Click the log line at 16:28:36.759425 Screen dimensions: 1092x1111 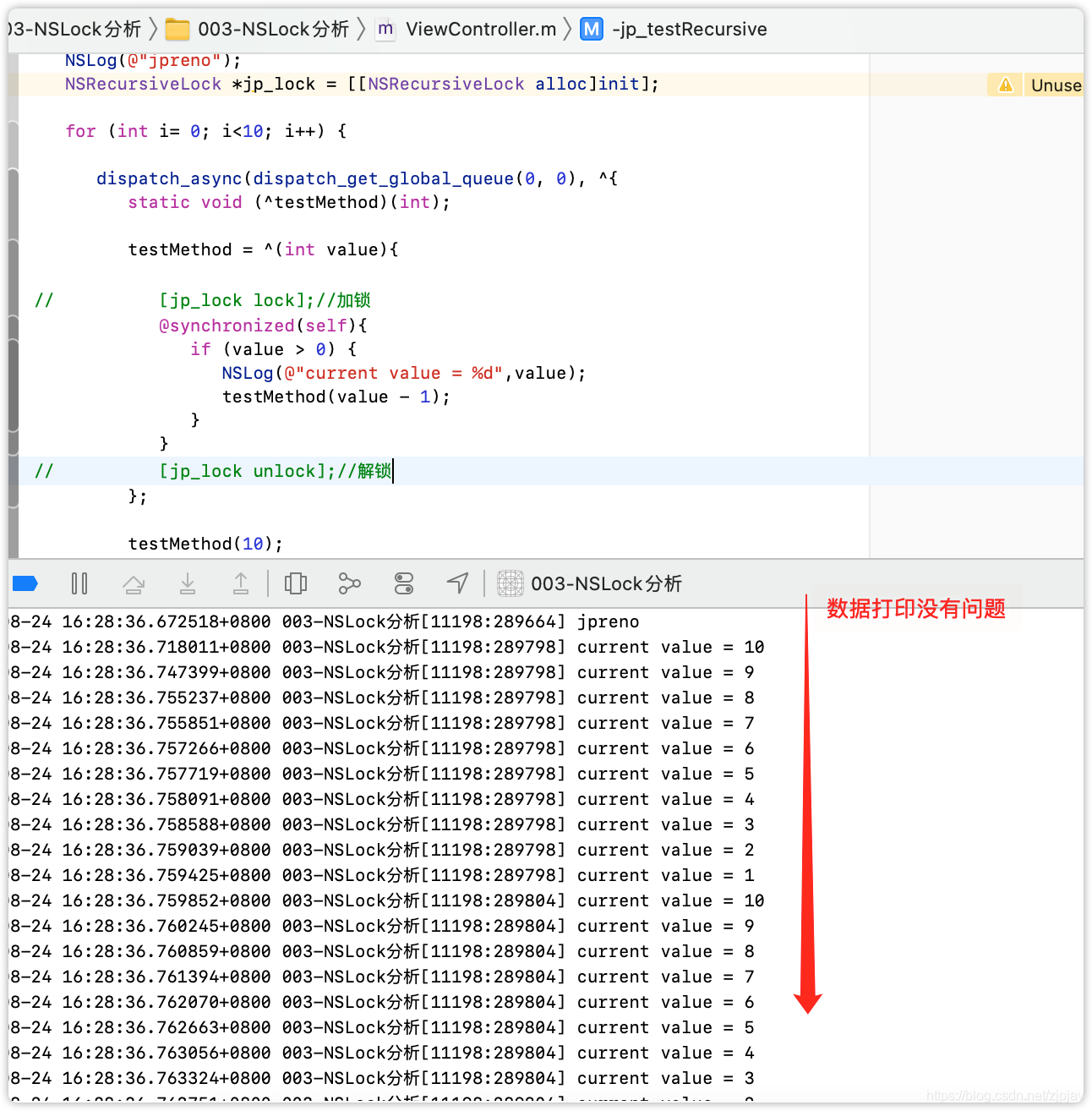coord(381,875)
